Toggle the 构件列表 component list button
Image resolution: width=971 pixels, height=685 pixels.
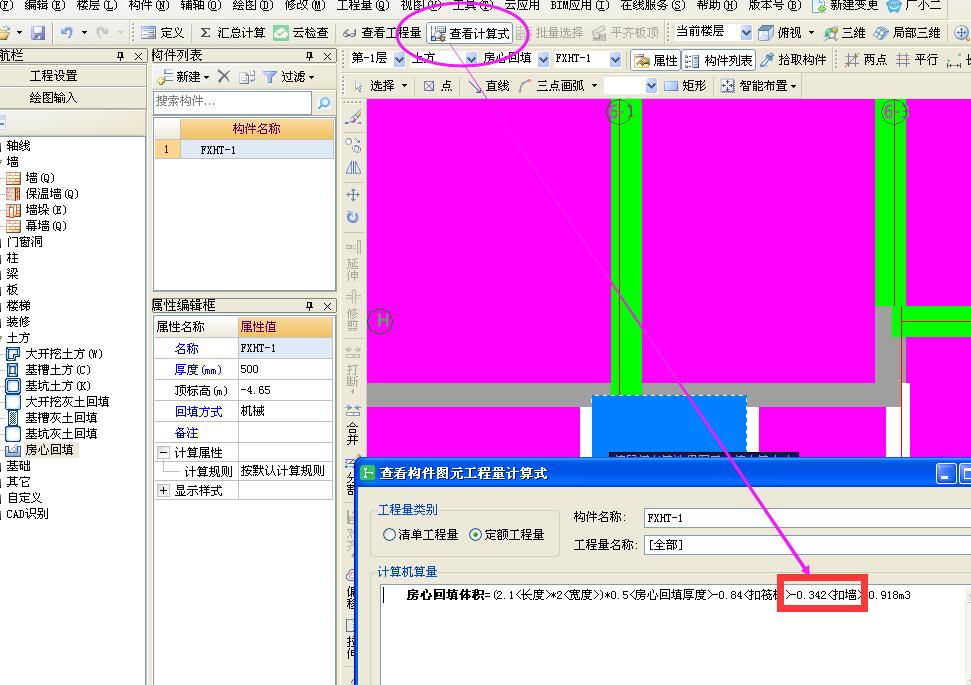[x=719, y=60]
